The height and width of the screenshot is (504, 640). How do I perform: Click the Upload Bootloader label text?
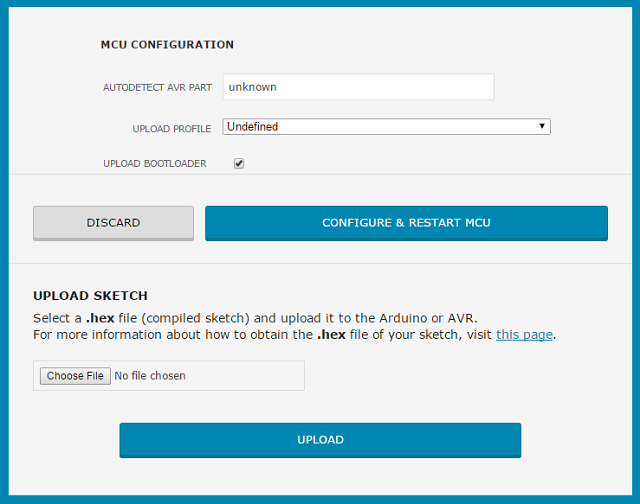[x=155, y=163]
